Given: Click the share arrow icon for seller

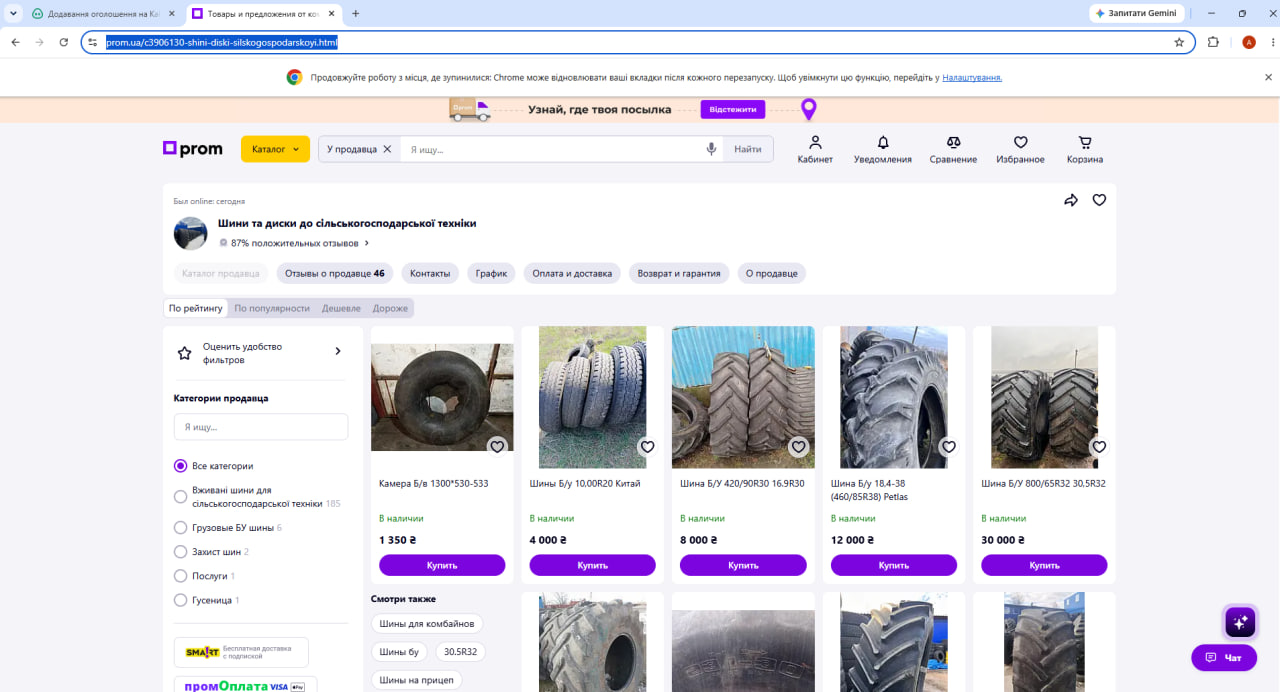Looking at the screenshot, I should (1071, 200).
